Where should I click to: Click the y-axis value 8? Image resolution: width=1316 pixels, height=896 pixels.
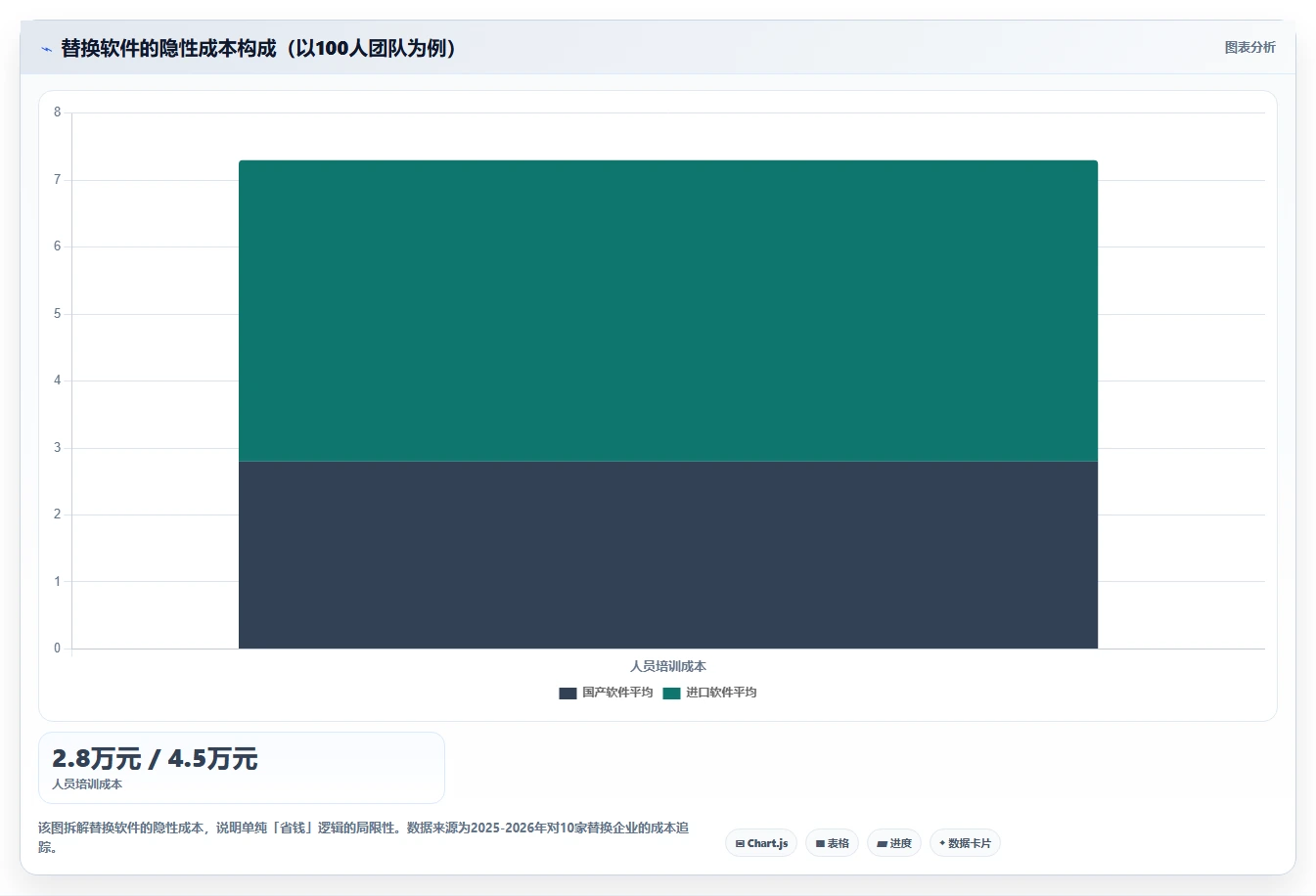57,112
